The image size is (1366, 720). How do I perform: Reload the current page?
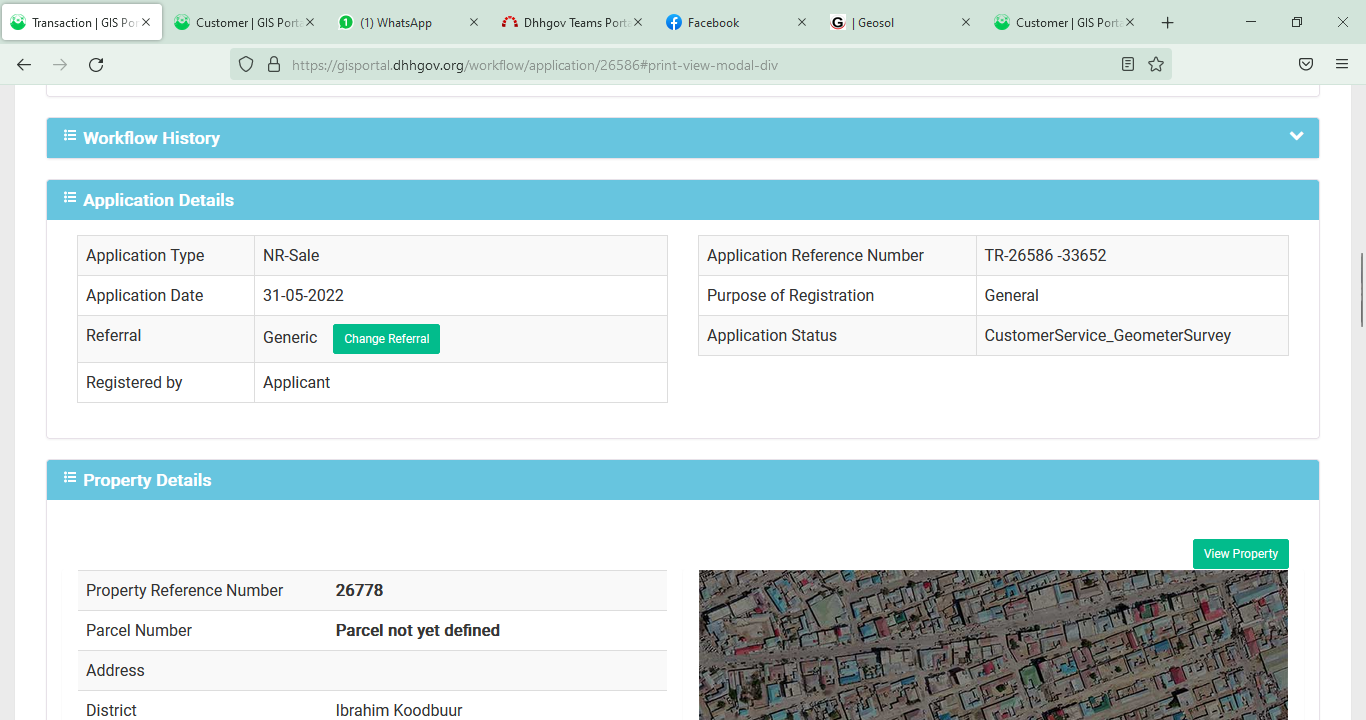tap(96, 64)
